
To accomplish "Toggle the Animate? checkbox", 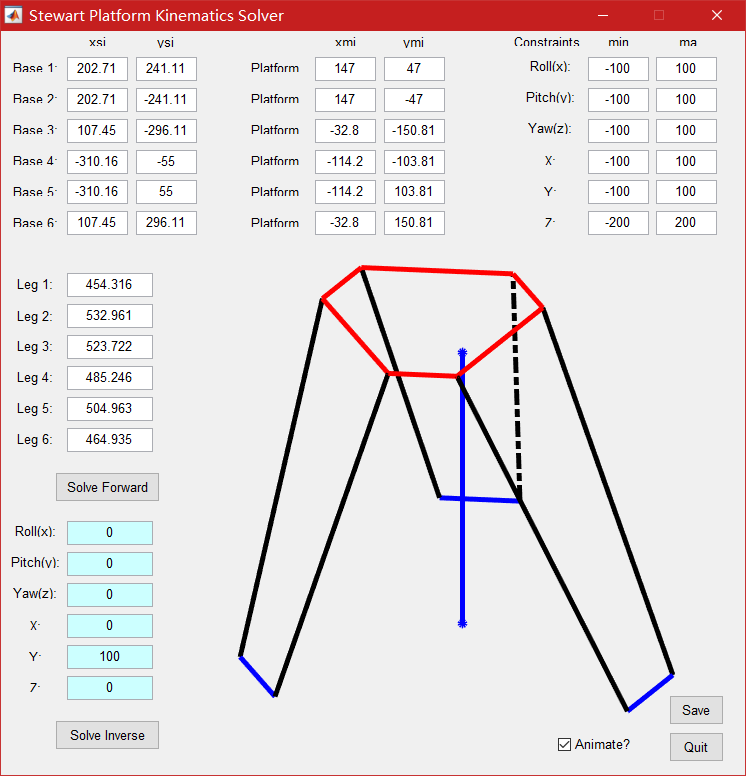I will click(566, 745).
